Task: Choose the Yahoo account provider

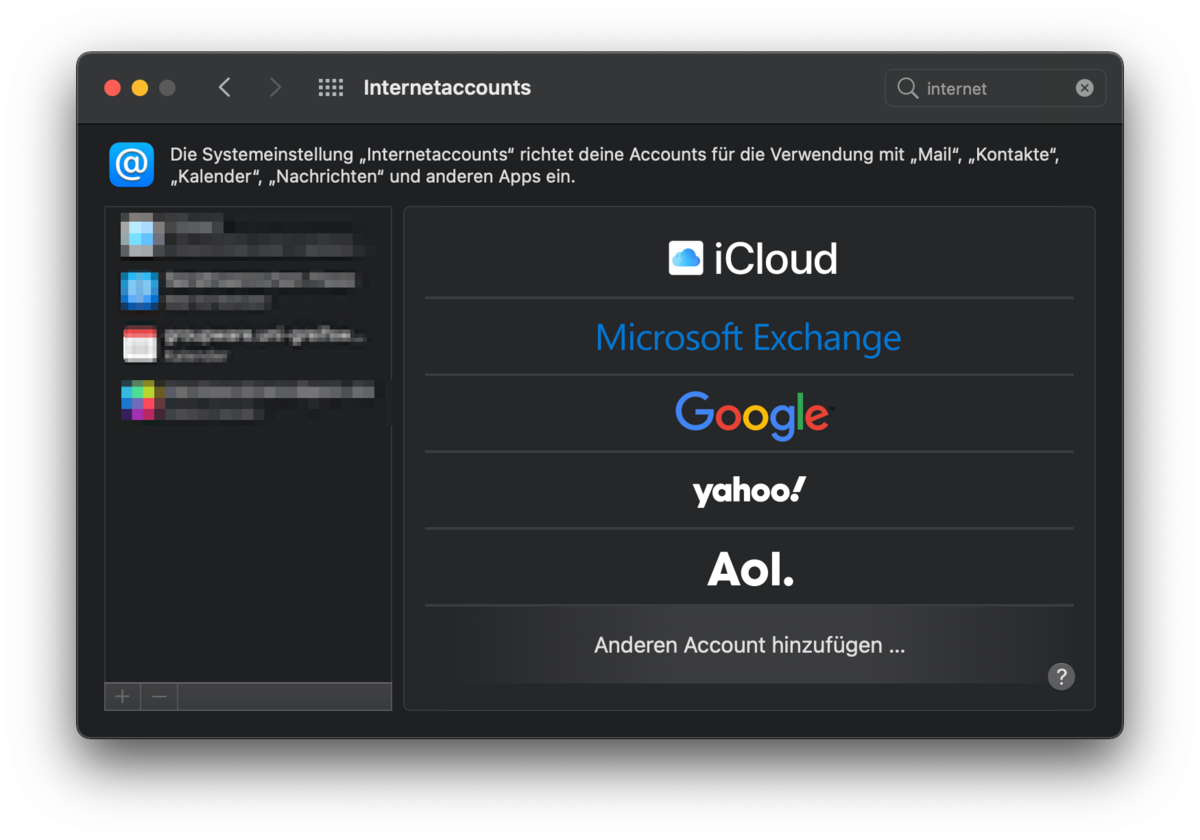Action: tap(749, 490)
